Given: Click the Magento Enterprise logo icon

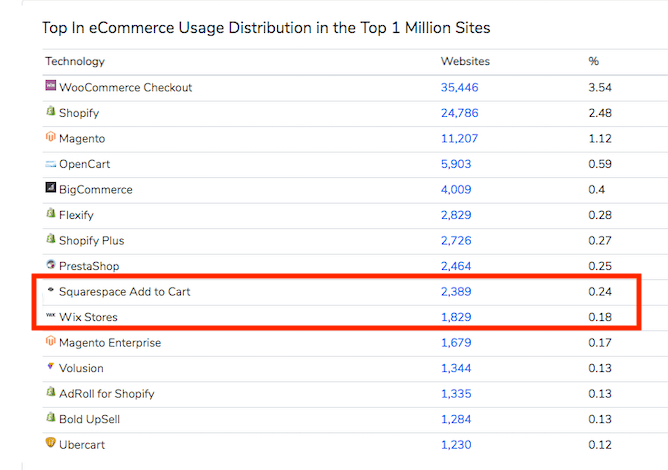Looking at the screenshot, I should pyautogui.click(x=51, y=340).
